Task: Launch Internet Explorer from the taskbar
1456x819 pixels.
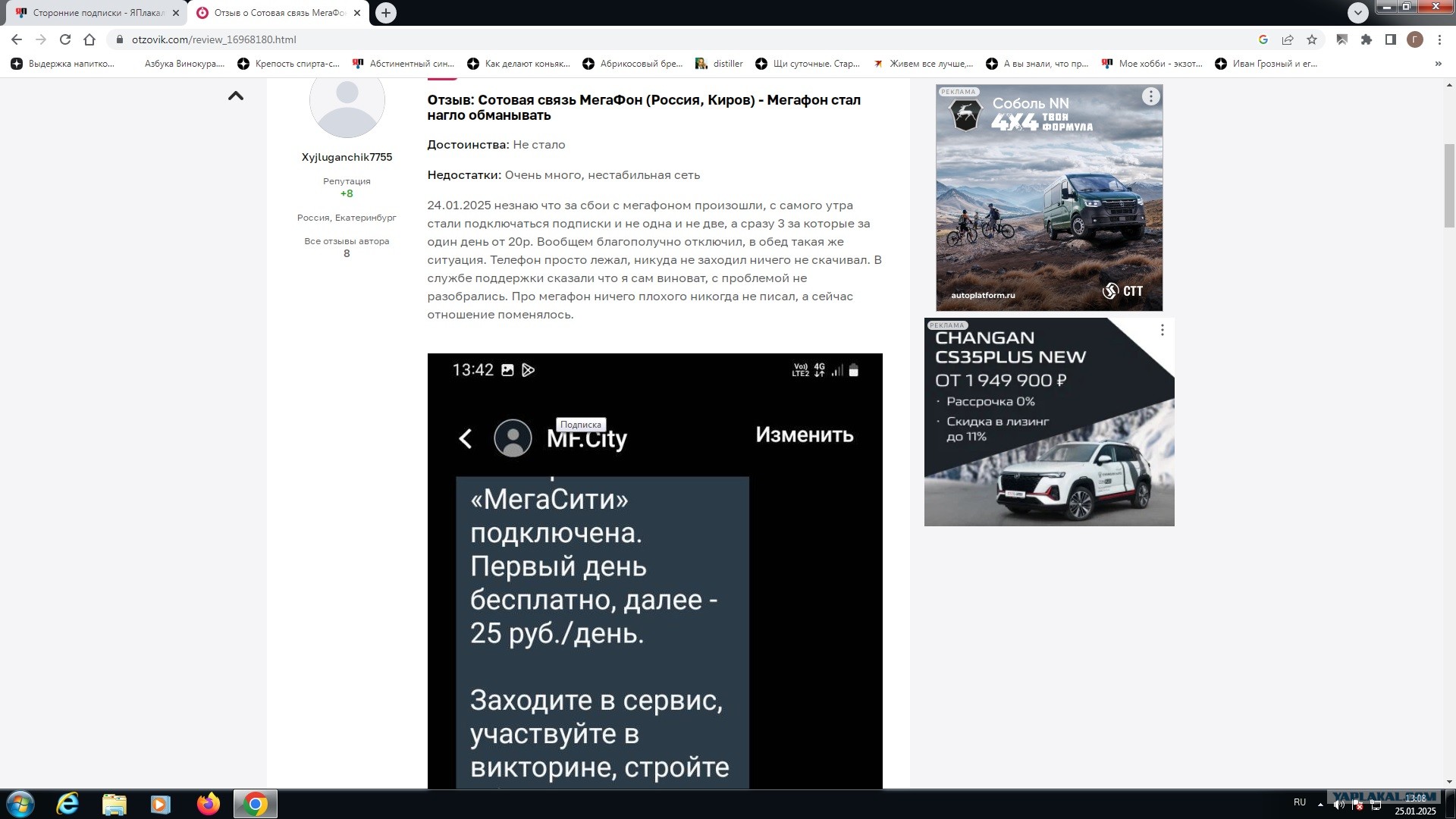Action: click(67, 804)
